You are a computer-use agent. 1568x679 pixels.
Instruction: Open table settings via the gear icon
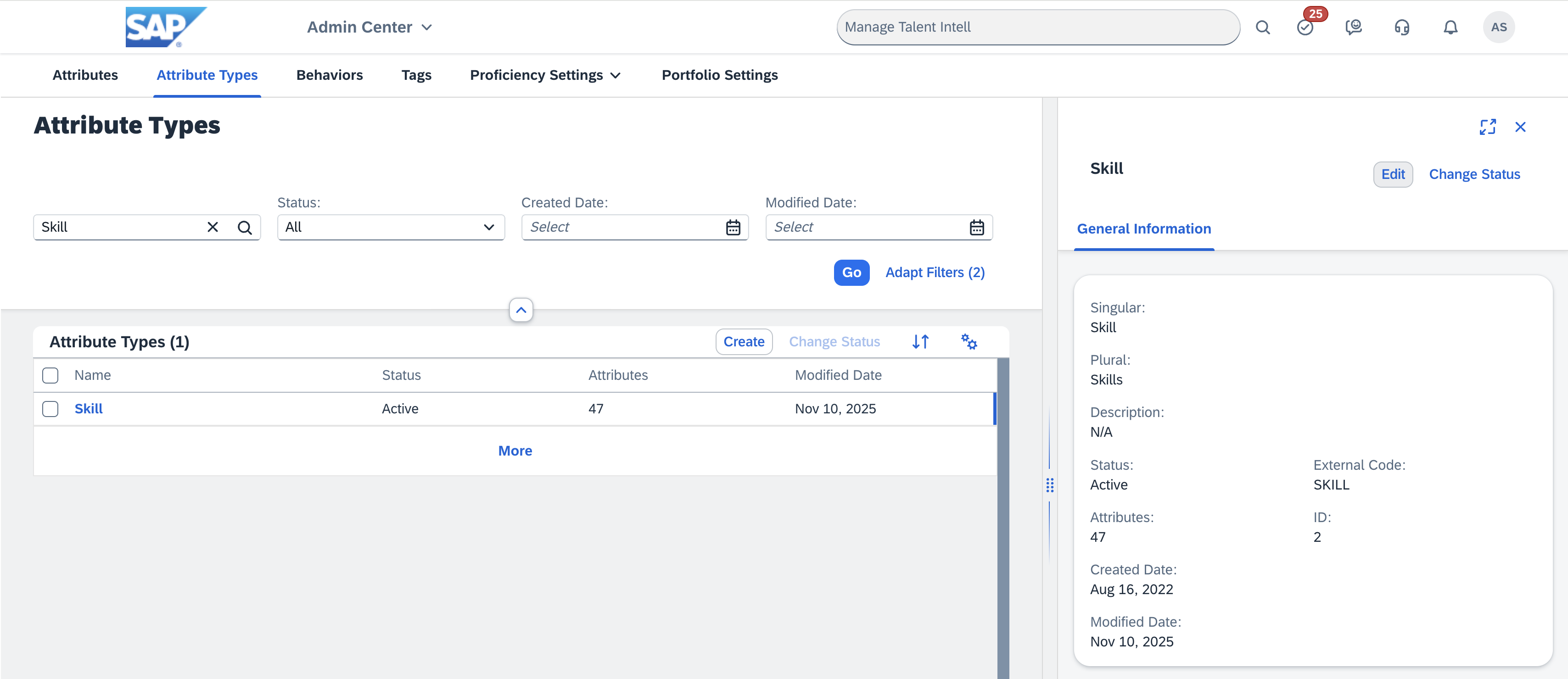point(969,341)
